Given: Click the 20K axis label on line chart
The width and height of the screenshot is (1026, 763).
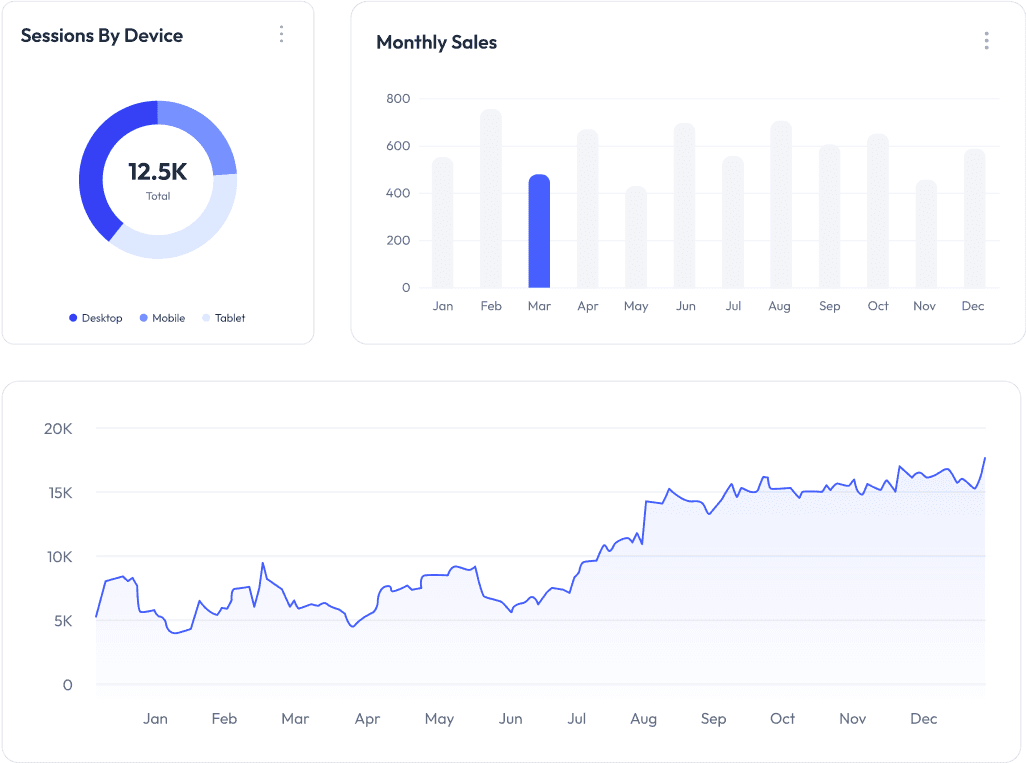Looking at the screenshot, I should pos(58,429).
